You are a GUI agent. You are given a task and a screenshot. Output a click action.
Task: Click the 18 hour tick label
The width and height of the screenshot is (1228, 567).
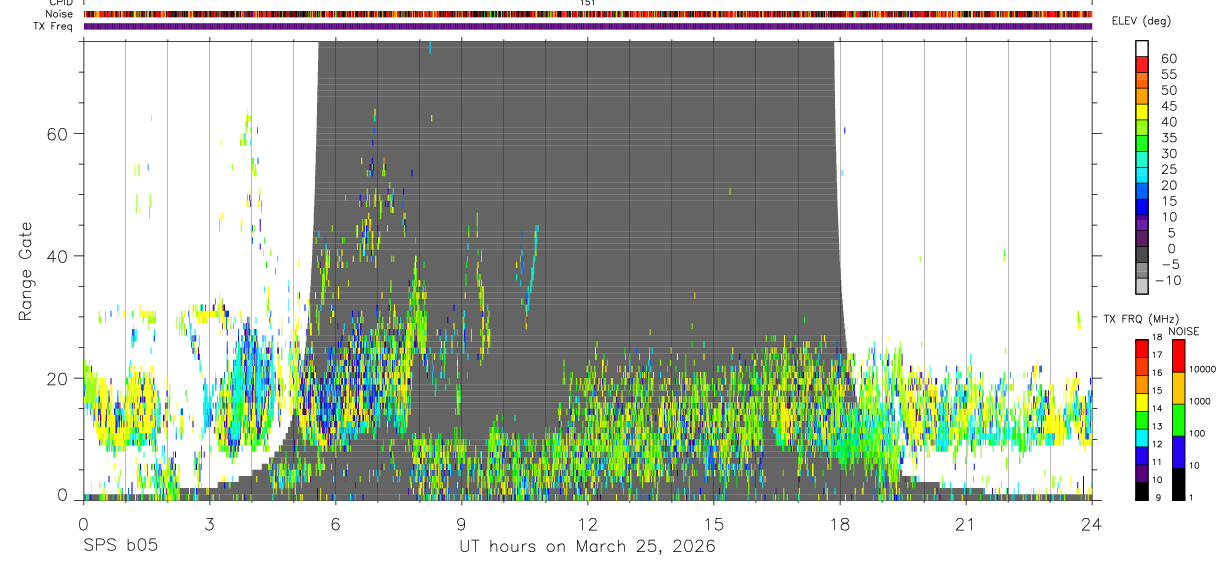840,524
